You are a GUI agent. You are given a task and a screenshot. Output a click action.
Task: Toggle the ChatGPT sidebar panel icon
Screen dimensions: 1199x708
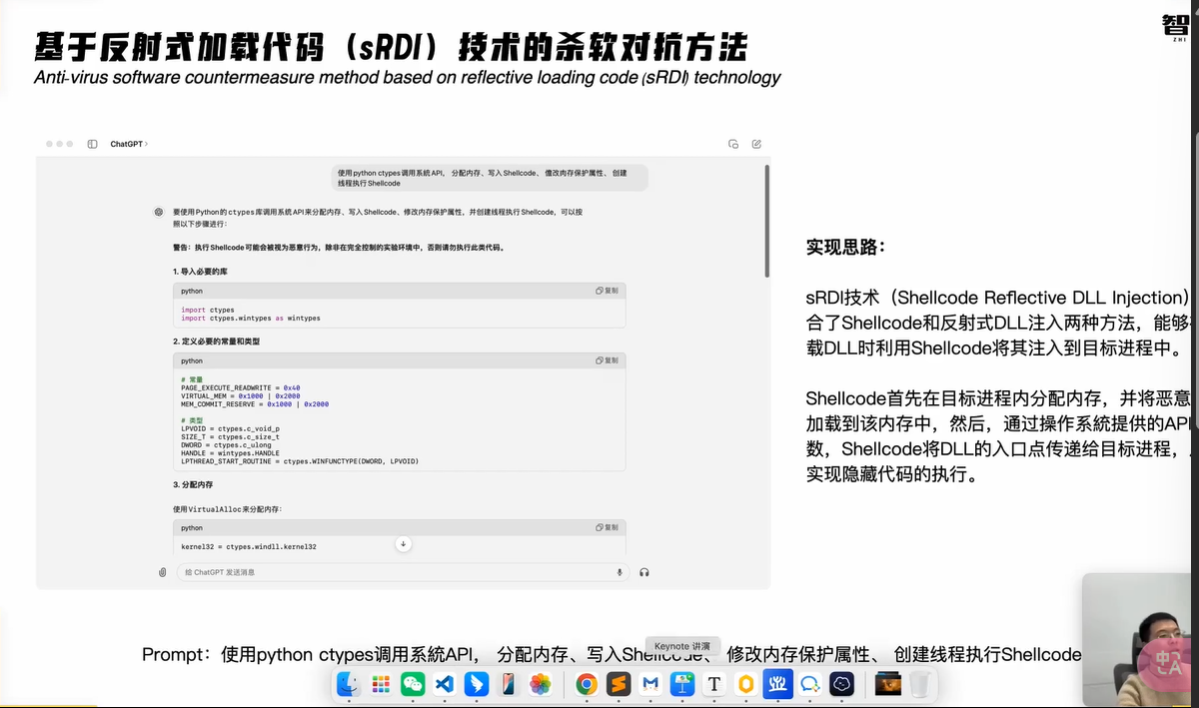point(92,144)
